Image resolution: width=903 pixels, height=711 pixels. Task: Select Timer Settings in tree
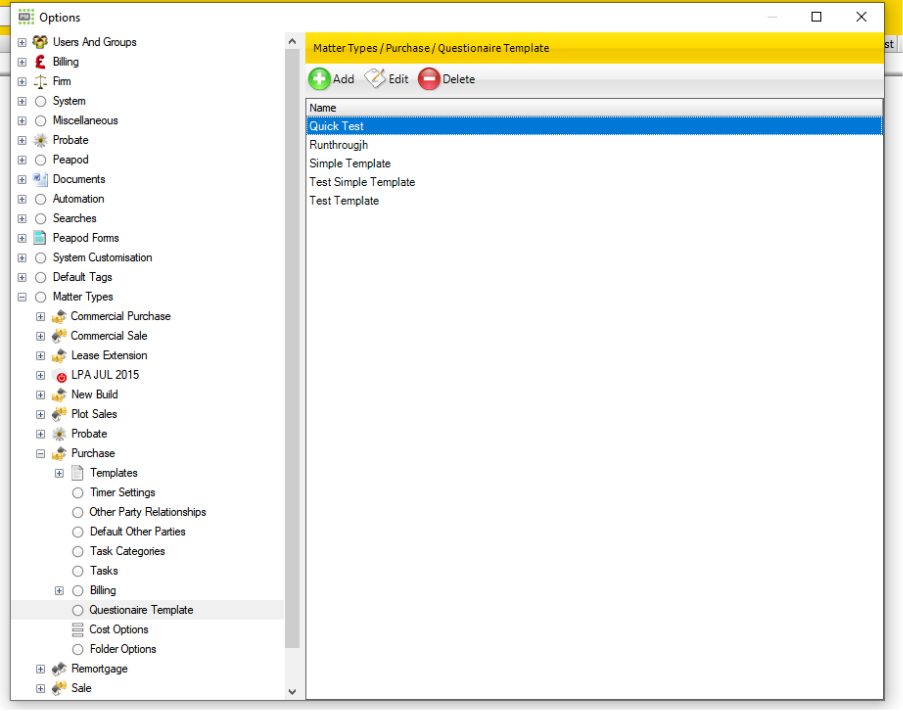(123, 492)
